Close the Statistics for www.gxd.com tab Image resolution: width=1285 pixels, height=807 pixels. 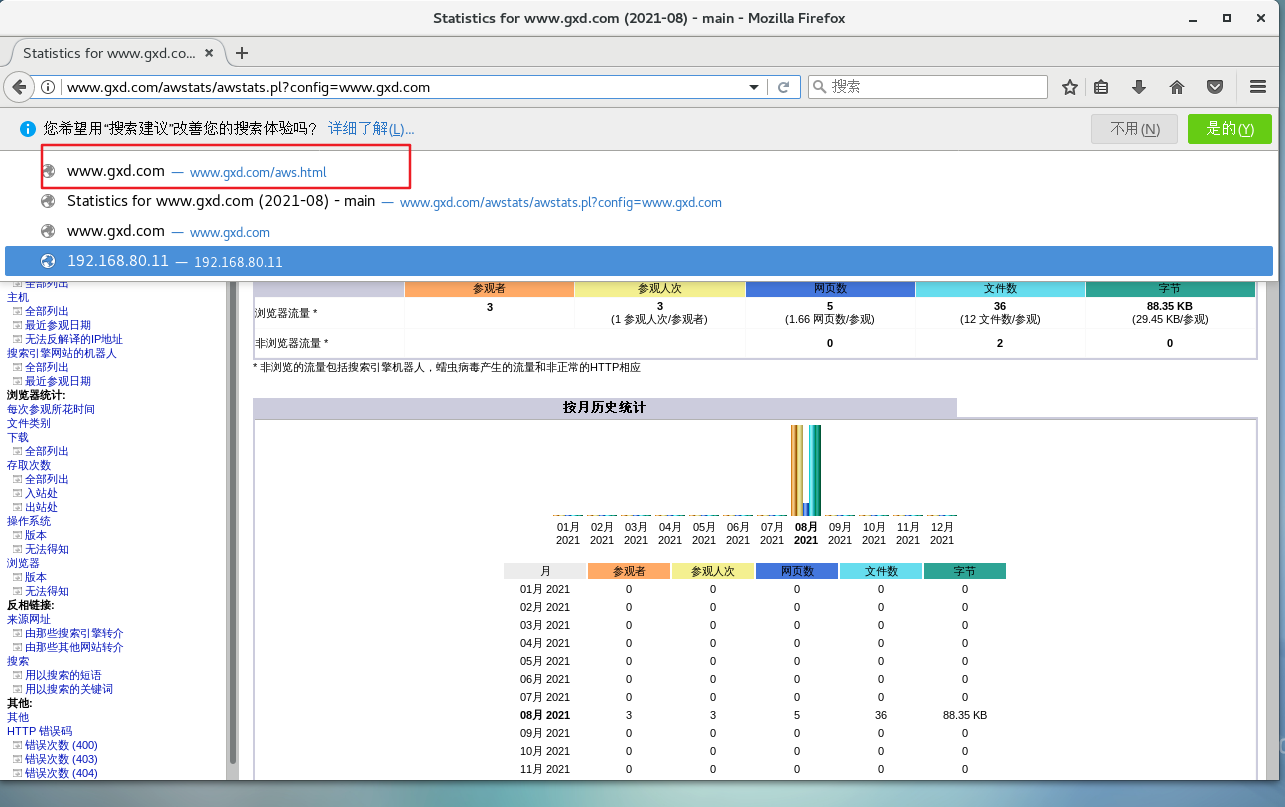209,53
